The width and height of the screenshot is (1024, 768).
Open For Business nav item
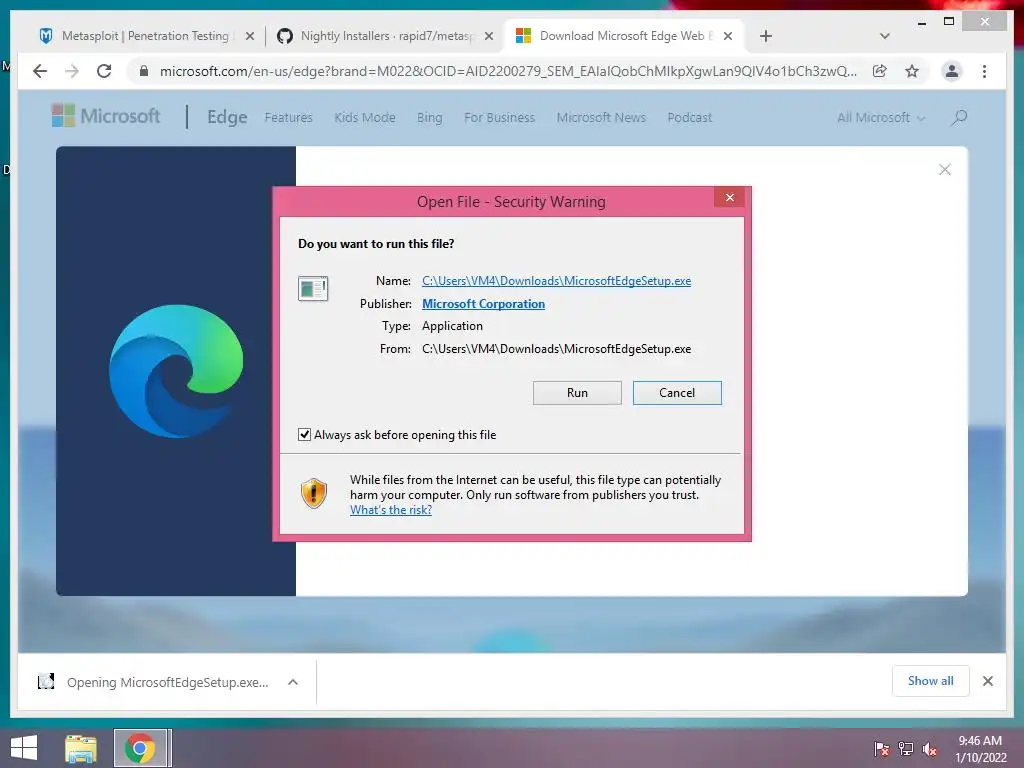[x=500, y=118]
